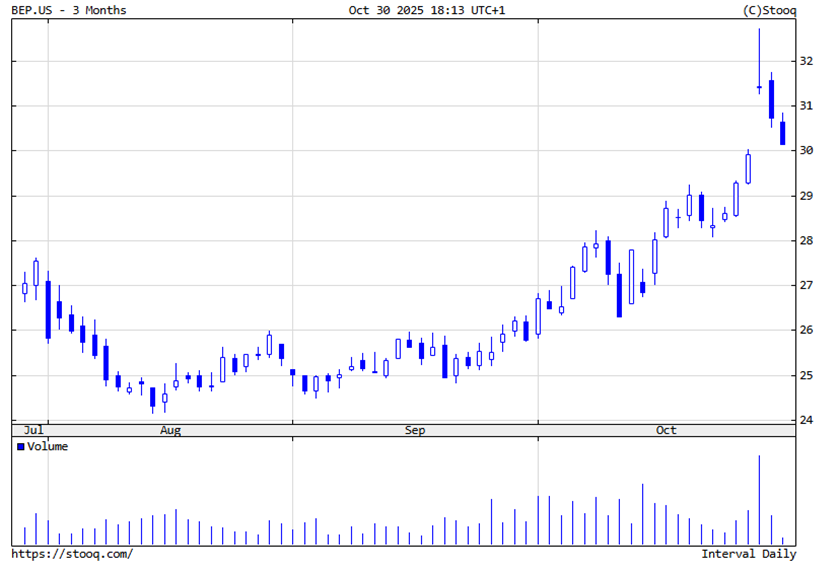Click the first candlestick on the left
The image size is (840, 572).
click(25, 288)
